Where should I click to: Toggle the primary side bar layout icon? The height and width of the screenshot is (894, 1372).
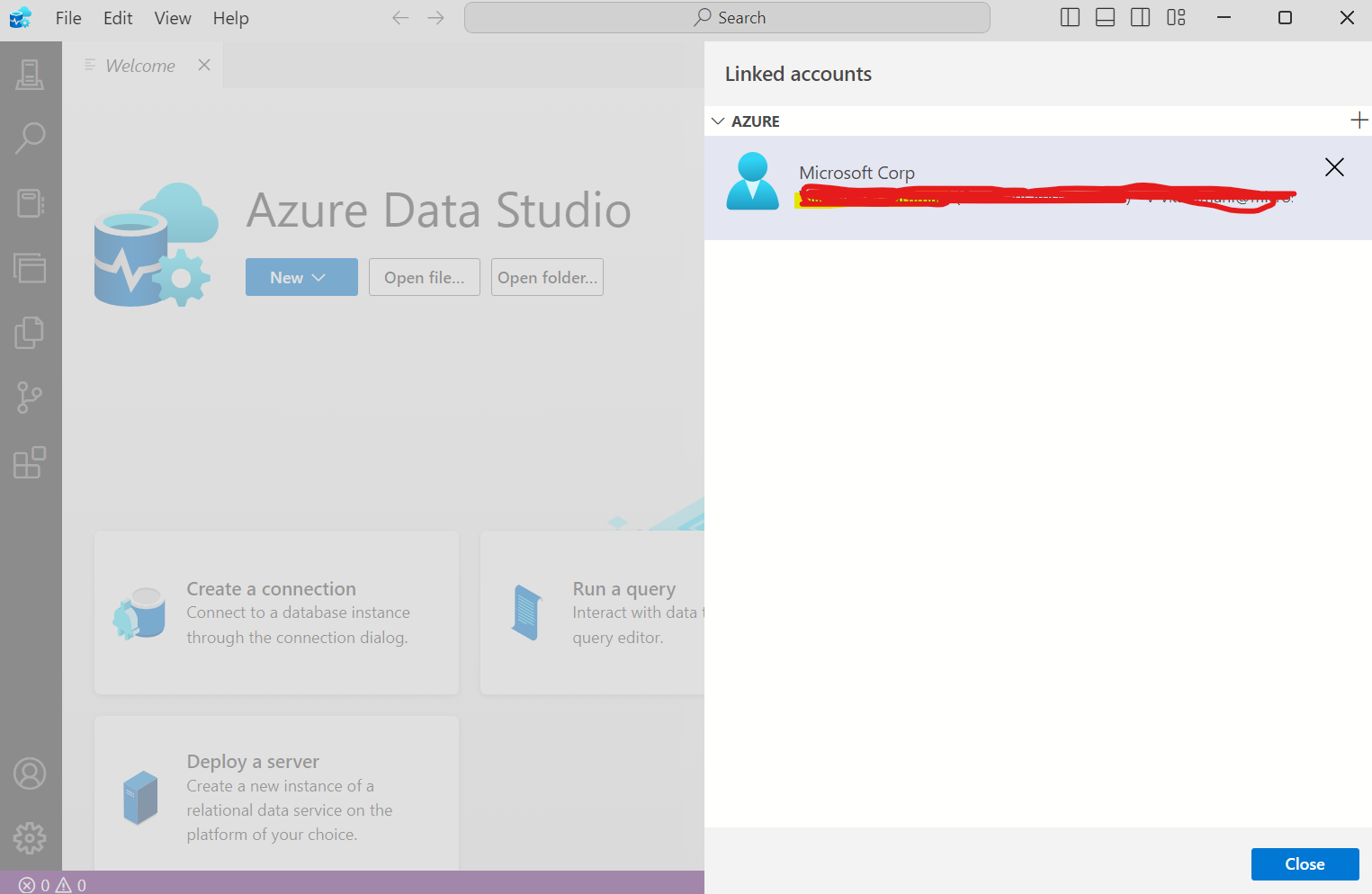(x=1070, y=18)
